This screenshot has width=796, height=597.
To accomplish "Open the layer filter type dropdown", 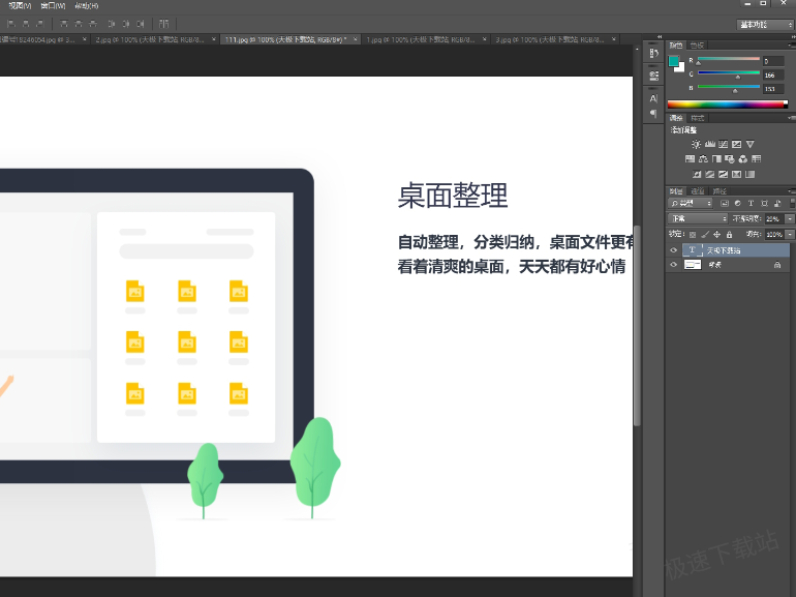I will (691, 203).
